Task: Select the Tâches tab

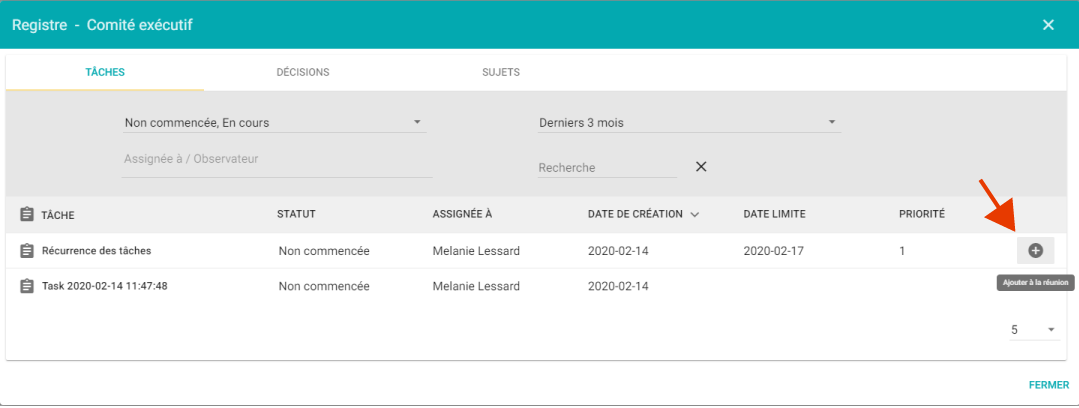Action: click(105, 72)
